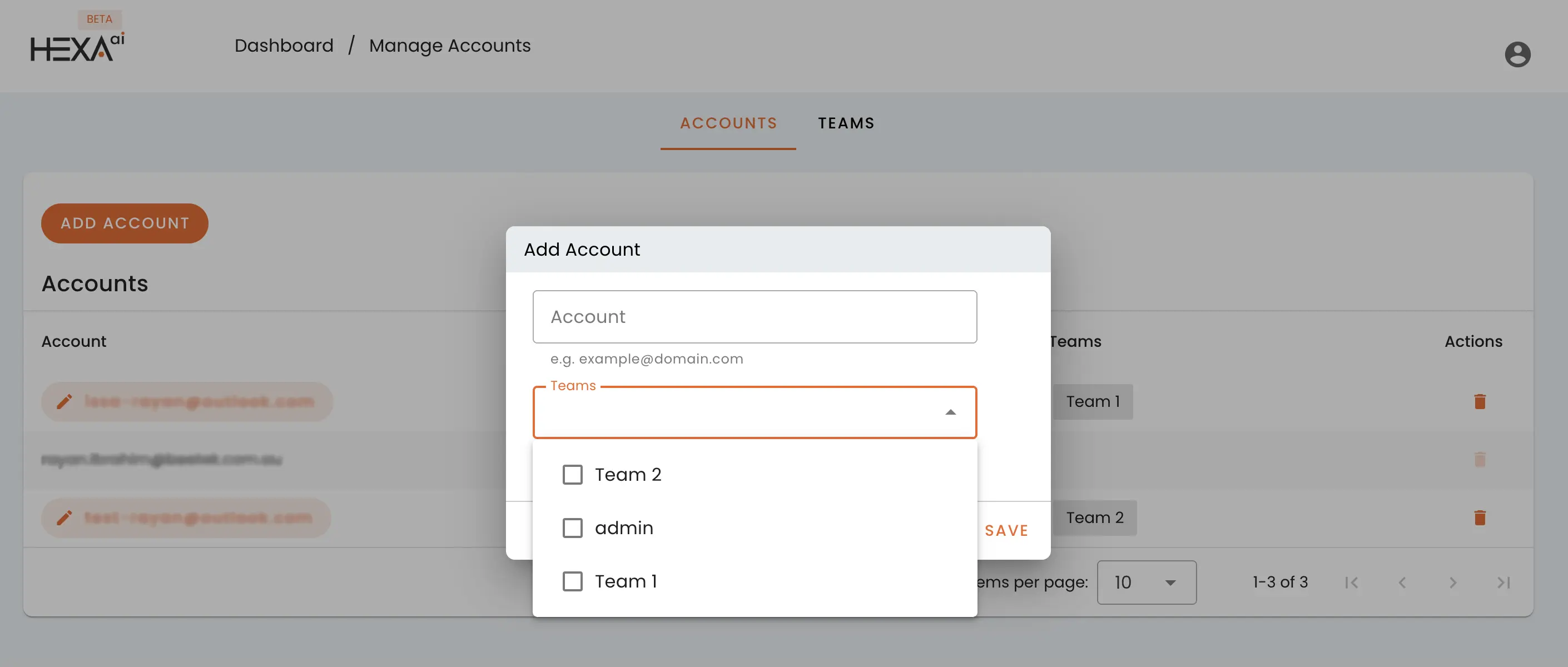This screenshot has height=667, width=1568.
Task: Check the Team 2 checkbox
Action: coord(572,475)
